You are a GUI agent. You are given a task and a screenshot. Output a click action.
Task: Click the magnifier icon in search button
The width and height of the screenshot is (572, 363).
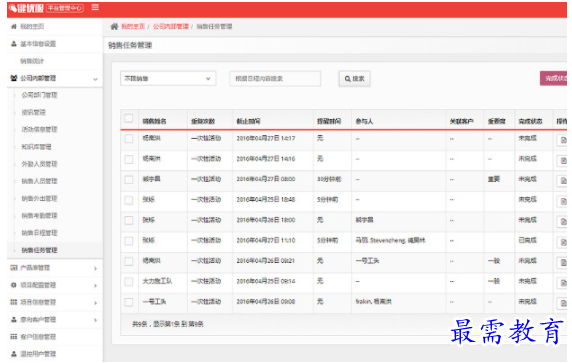coord(348,79)
